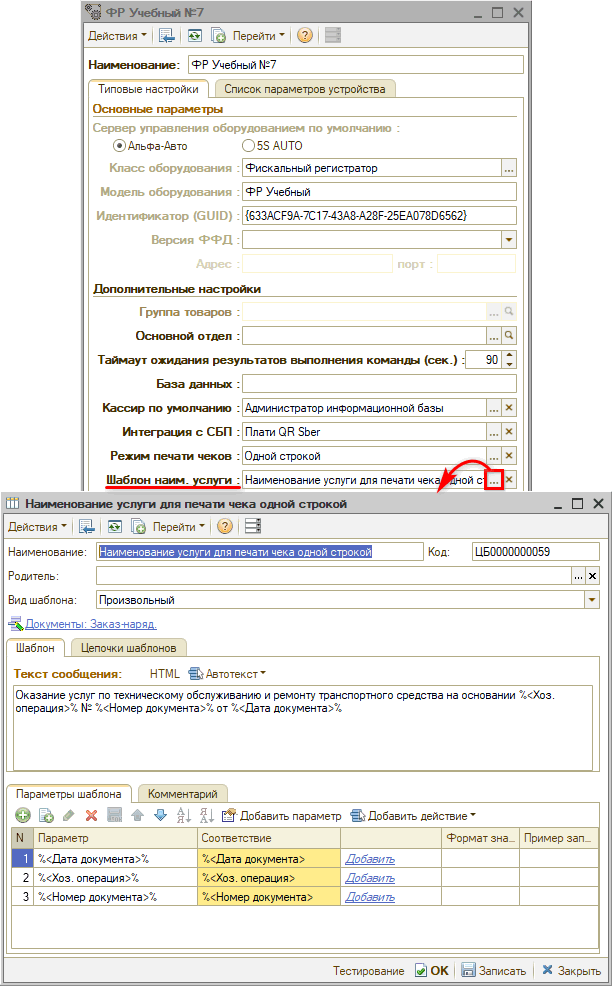Sort parameters ascending with A-Z icon
The image size is (612, 986).
click(183, 815)
